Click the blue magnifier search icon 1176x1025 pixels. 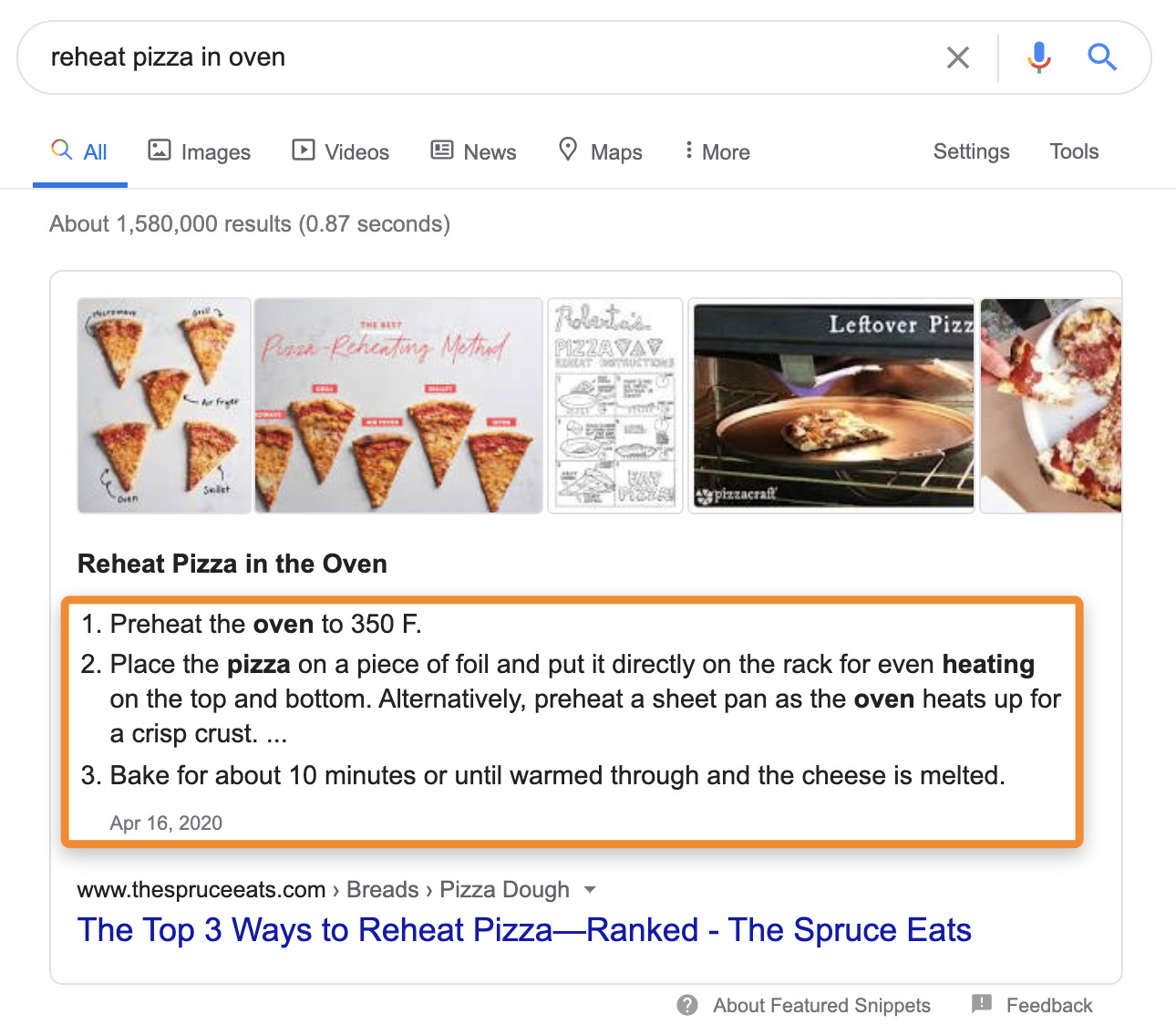pyautogui.click(x=1101, y=57)
